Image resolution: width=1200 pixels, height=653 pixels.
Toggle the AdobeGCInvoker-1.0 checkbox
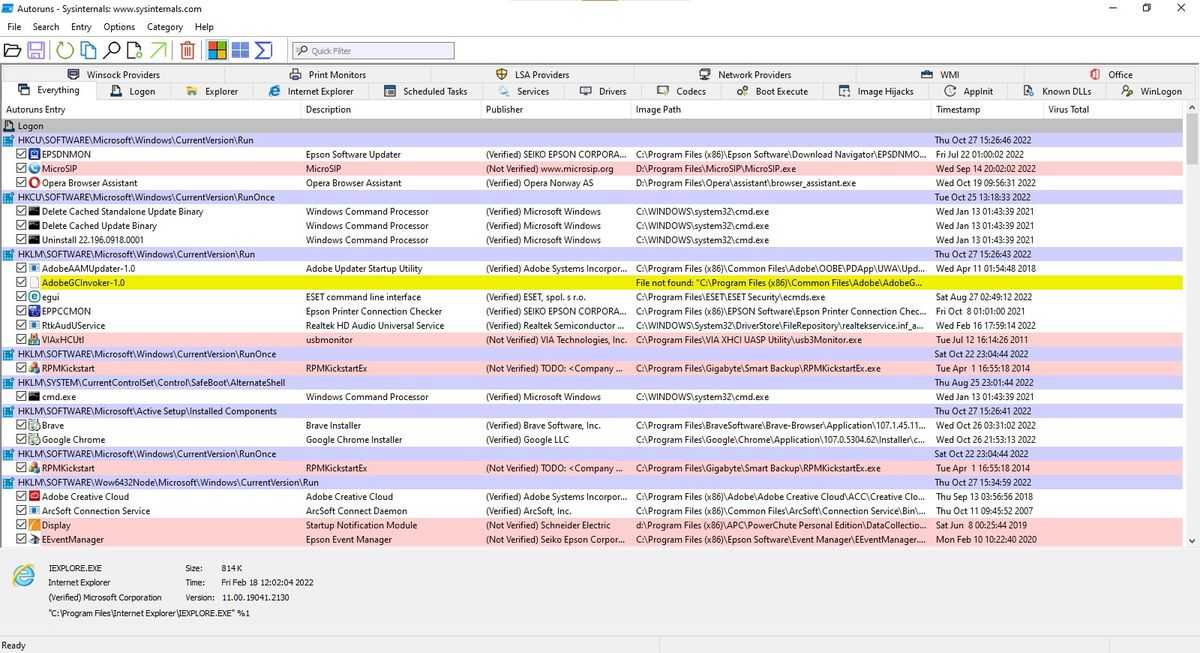point(22,283)
